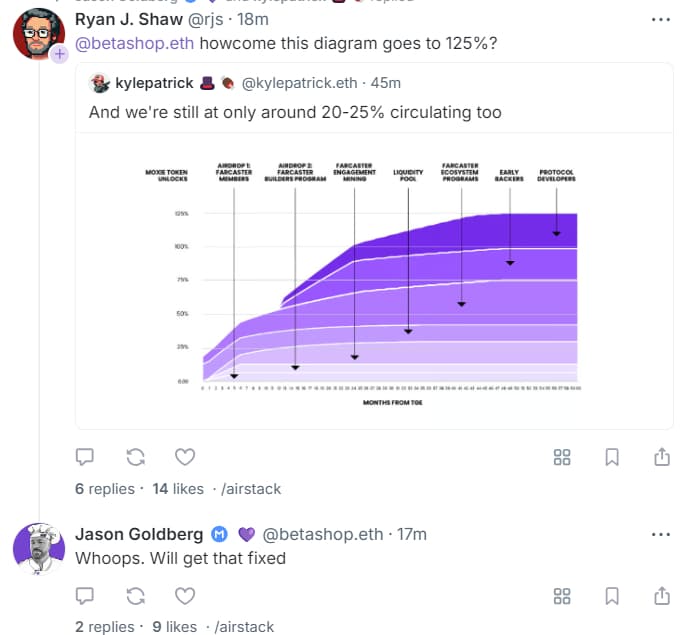Open more options on Ryan's post
Viewport: 687px width, 635px height.
coord(661,19)
